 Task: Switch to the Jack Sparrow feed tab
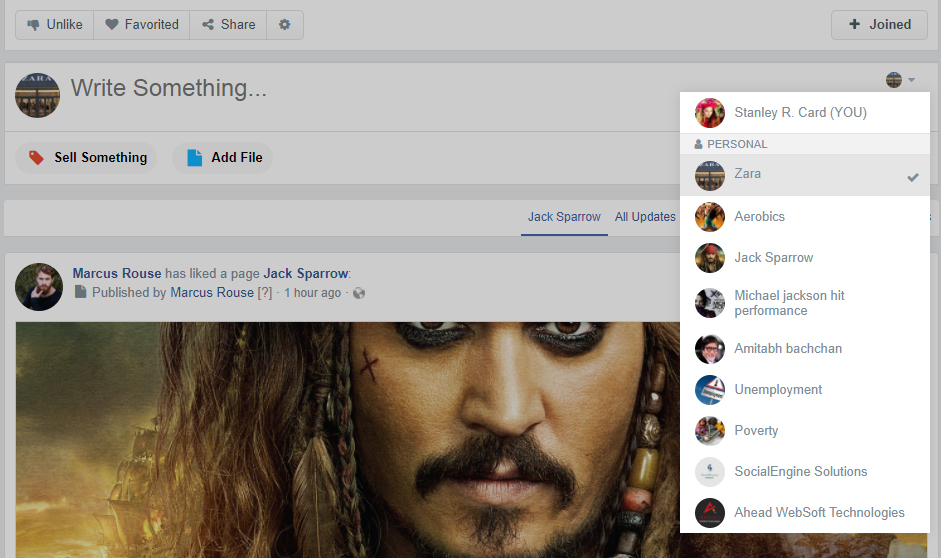(x=564, y=217)
